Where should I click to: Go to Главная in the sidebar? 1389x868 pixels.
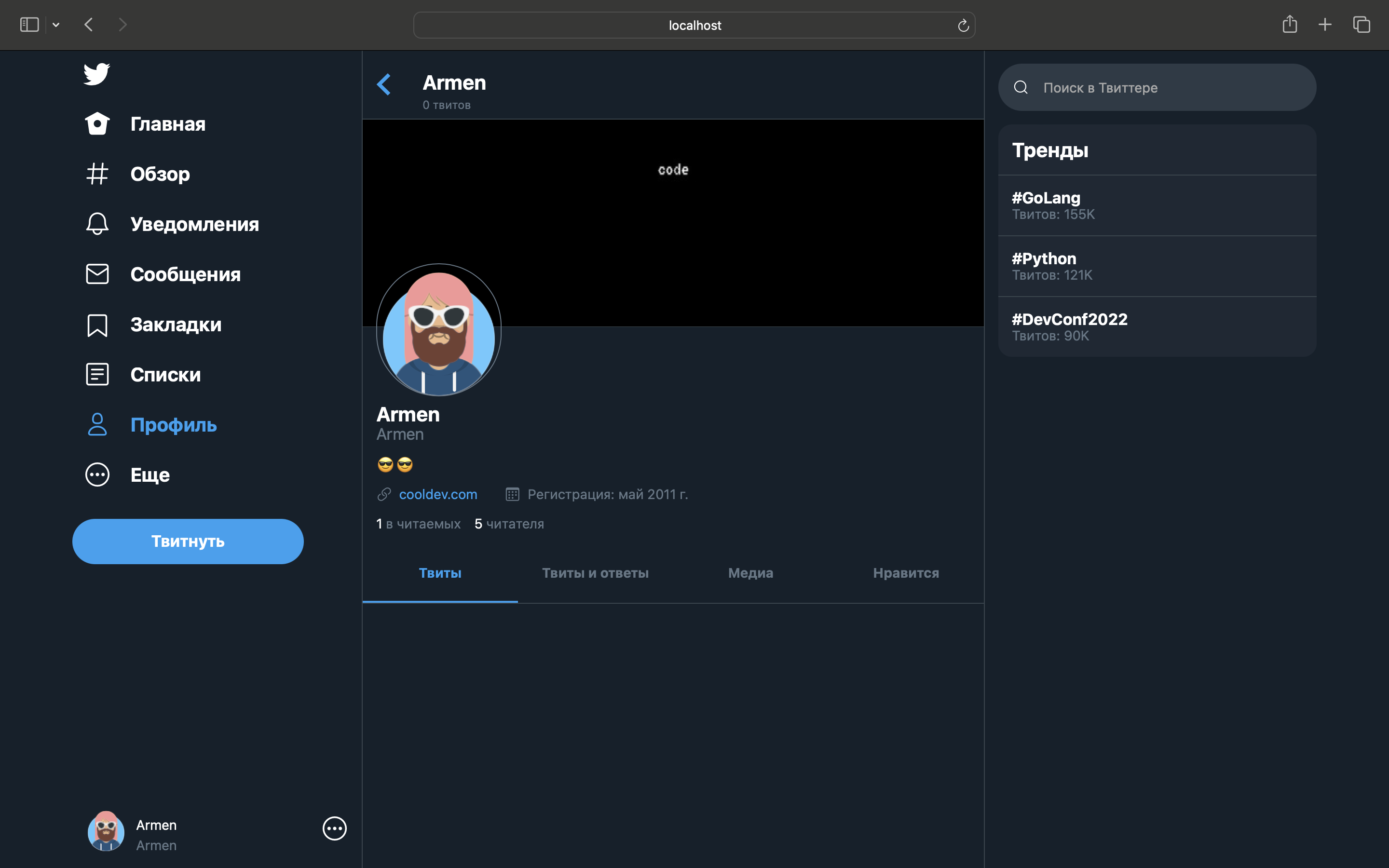click(x=168, y=124)
